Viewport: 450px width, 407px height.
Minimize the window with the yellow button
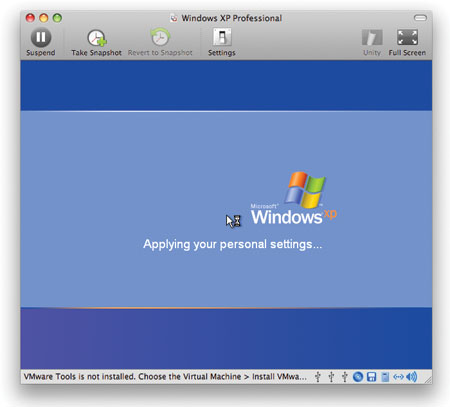pos(44,18)
